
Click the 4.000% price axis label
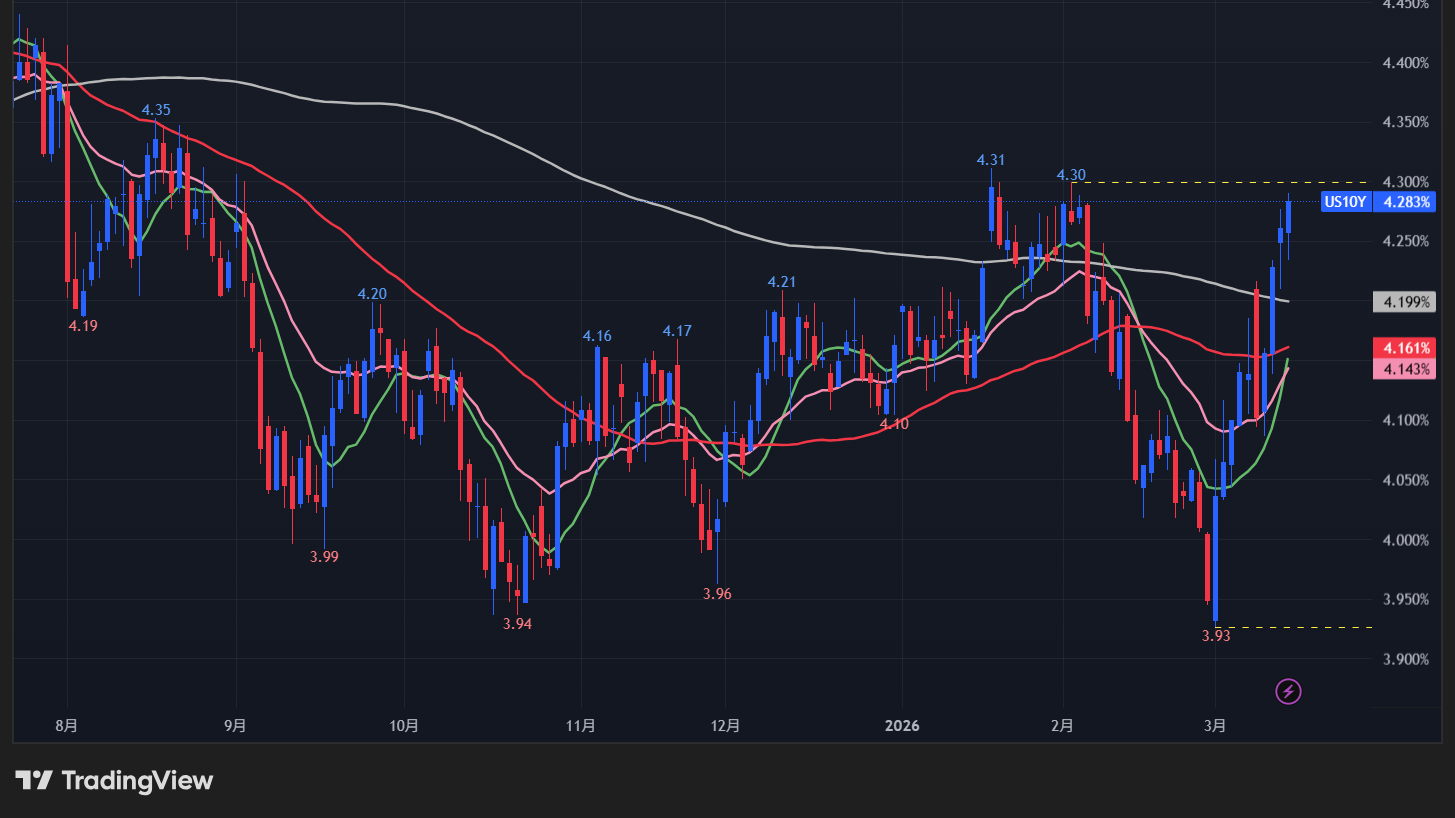coord(1404,540)
